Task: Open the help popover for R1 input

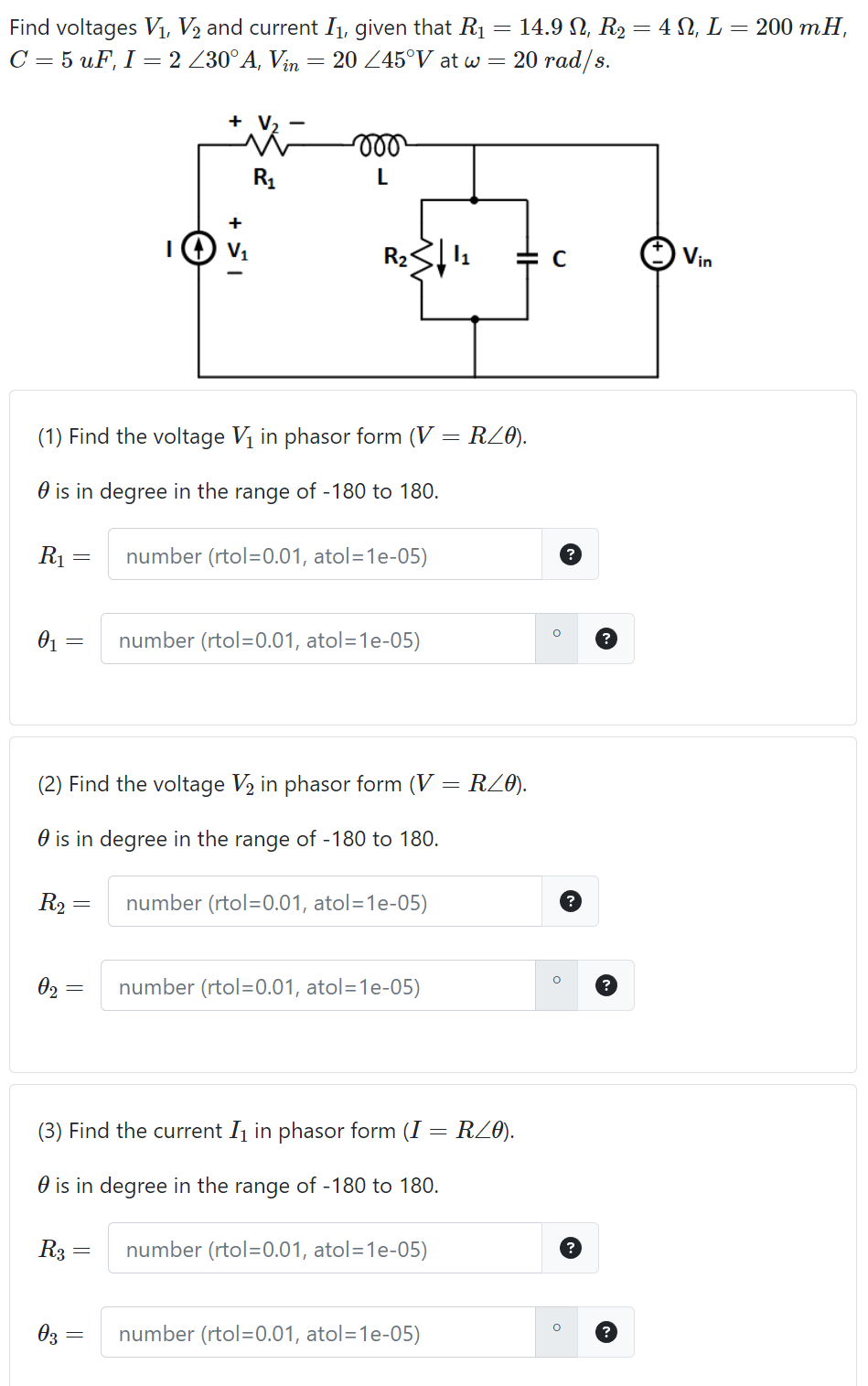Action: pyautogui.click(x=570, y=554)
